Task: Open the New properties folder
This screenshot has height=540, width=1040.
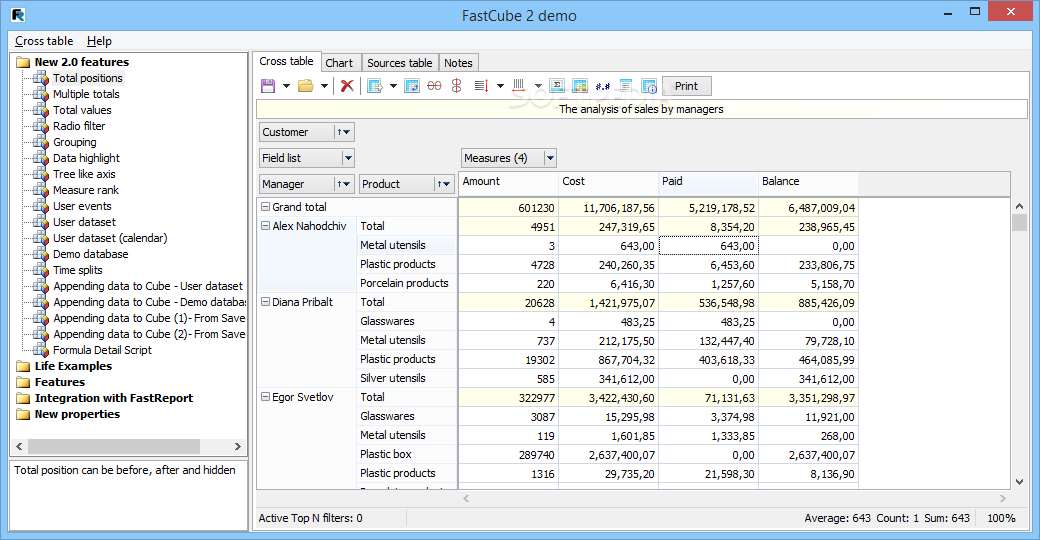Action: tap(77, 414)
